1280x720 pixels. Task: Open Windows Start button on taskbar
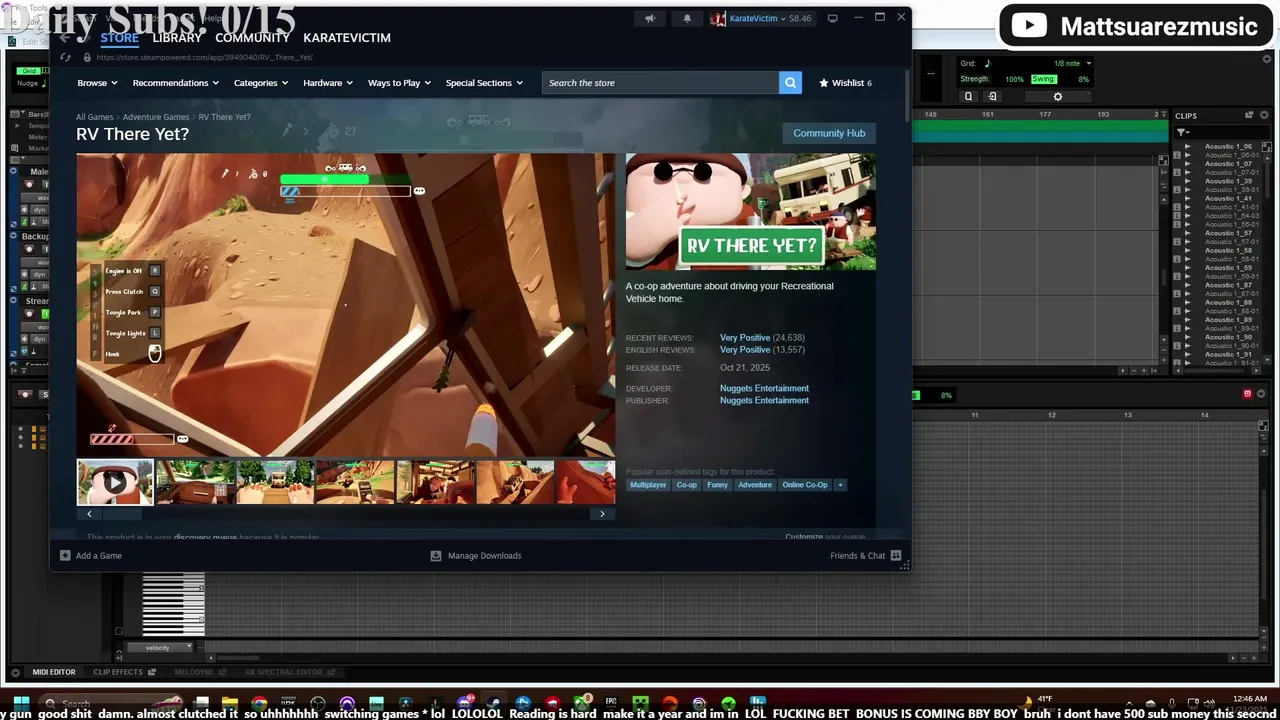point(20,703)
